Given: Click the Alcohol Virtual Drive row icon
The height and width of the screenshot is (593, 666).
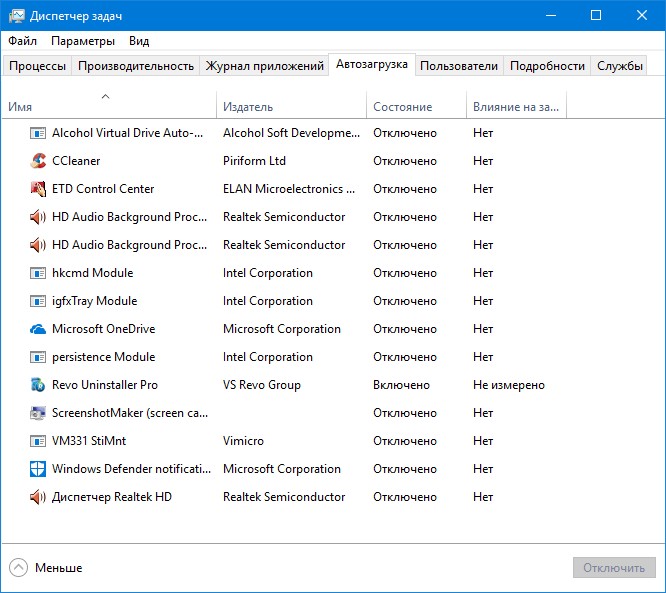Looking at the screenshot, I should point(38,133).
